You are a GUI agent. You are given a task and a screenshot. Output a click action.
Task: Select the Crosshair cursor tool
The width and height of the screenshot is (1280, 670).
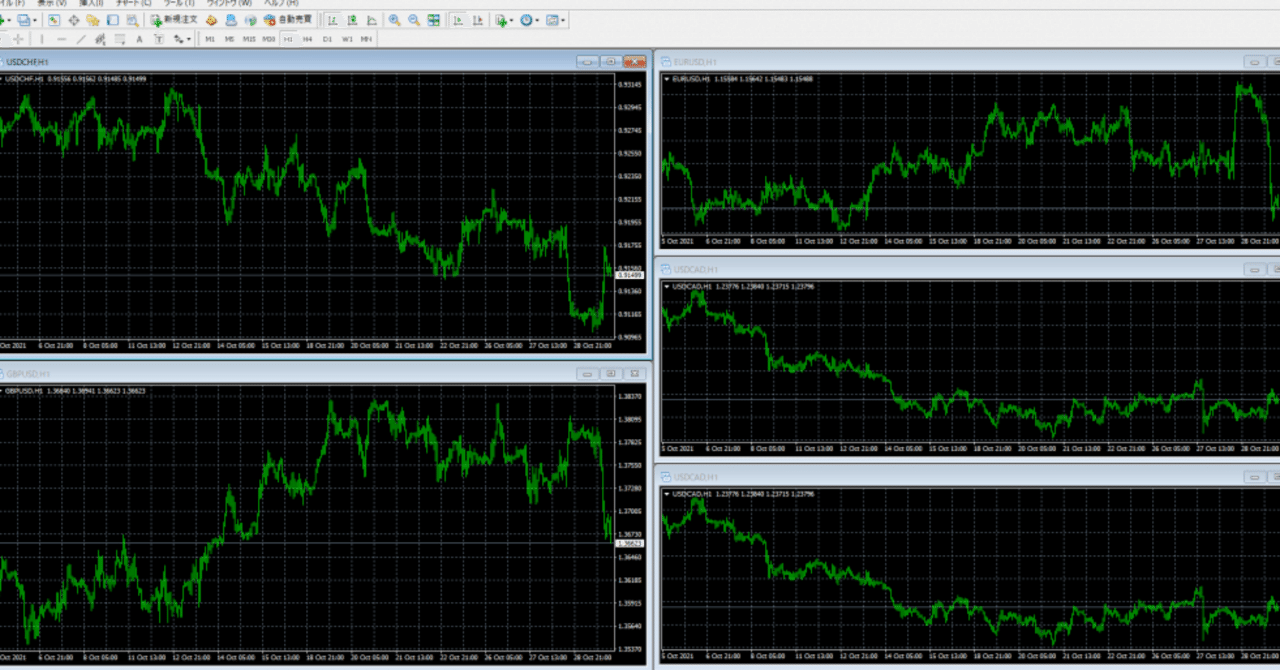(18, 39)
